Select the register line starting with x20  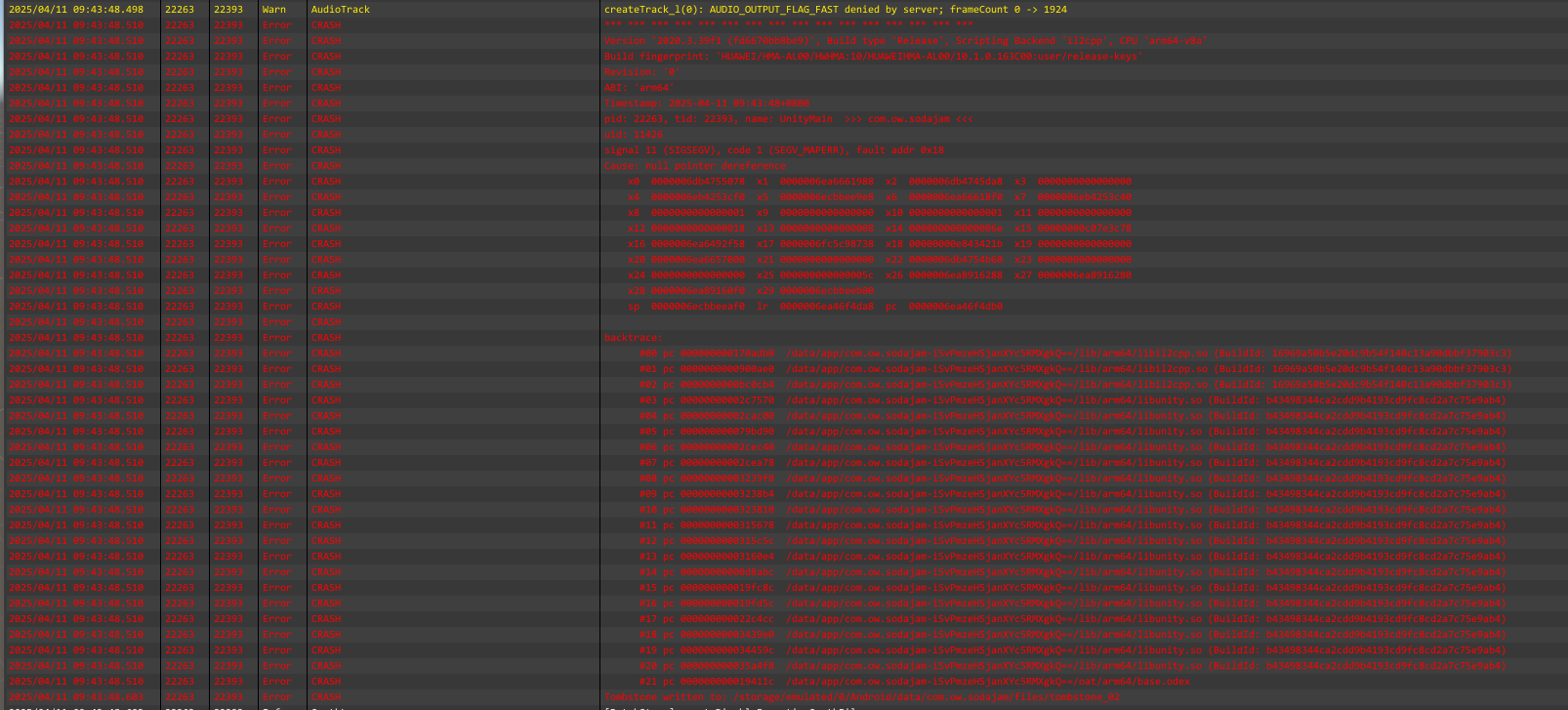click(880, 260)
